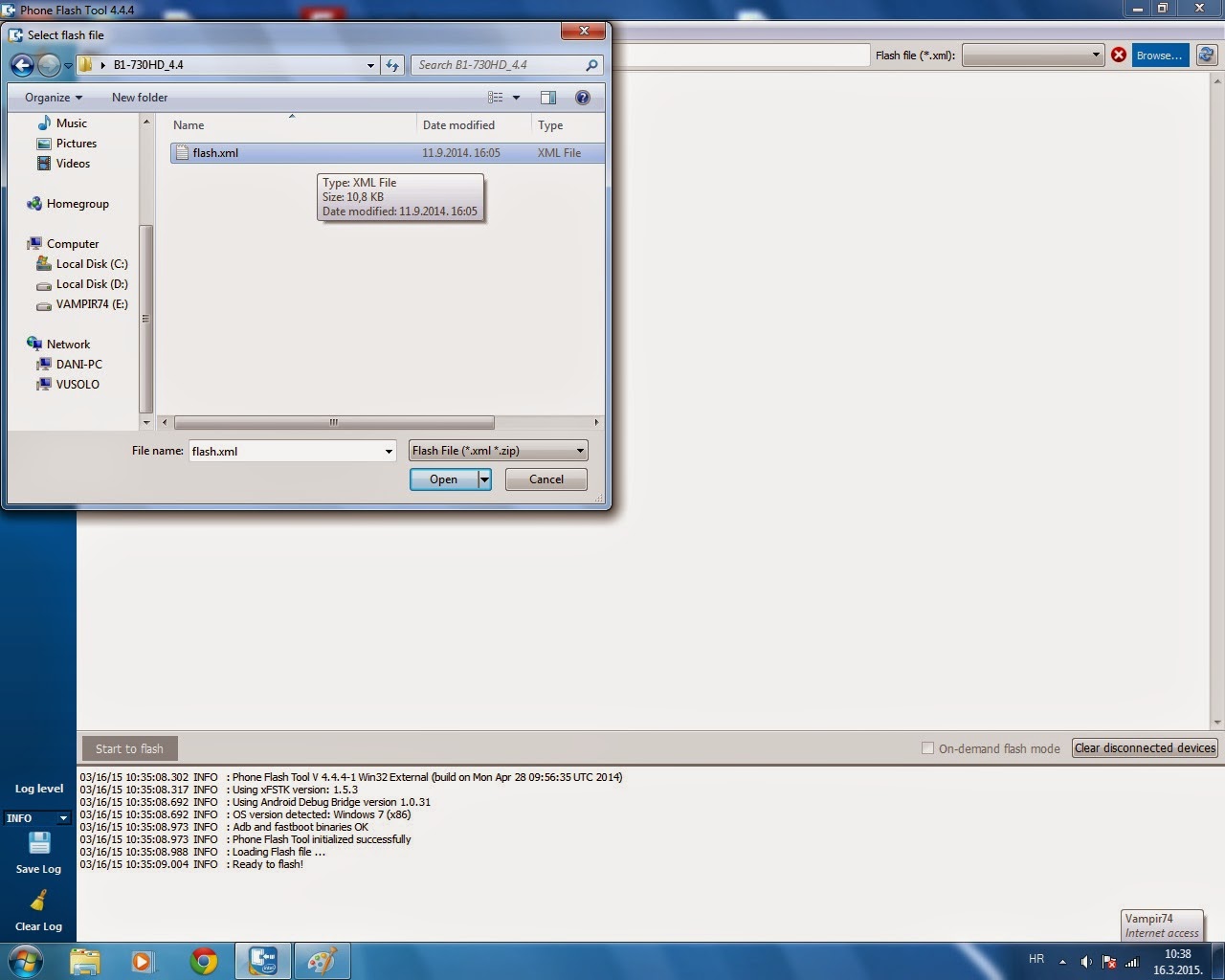Click the search magnifier icon in dialog
Screen dimensions: 1225x980
591,65
